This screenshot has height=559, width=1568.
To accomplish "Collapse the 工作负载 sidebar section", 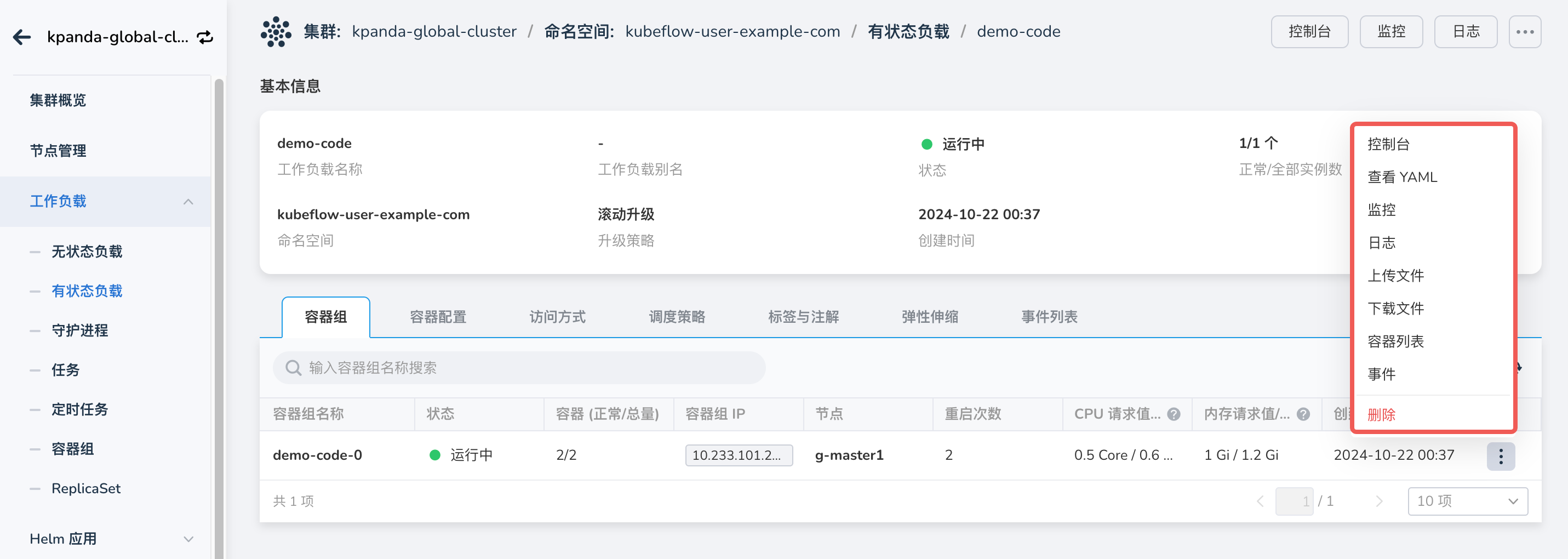I will pyautogui.click(x=187, y=202).
